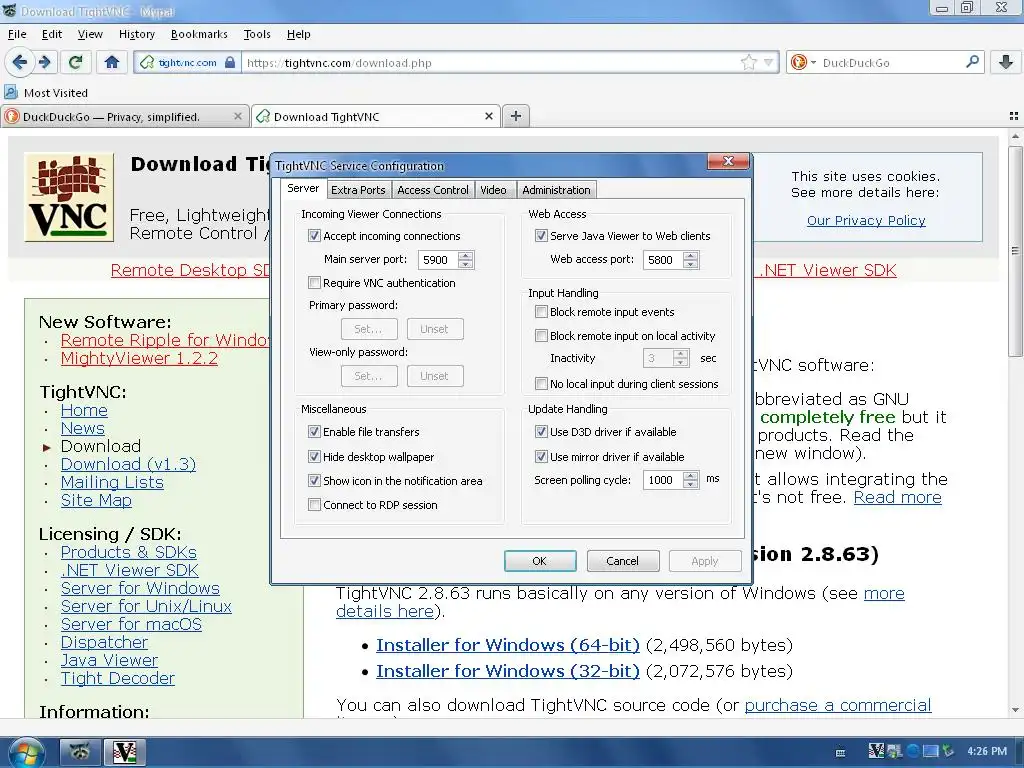Click OK in TightVNC configuration dialog
This screenshot has width=1024, height=768.
point(539,561)
